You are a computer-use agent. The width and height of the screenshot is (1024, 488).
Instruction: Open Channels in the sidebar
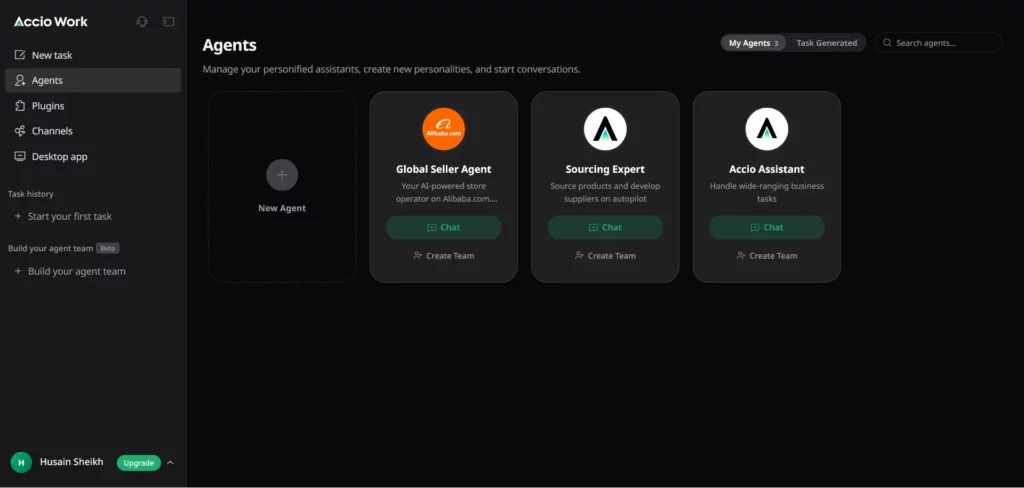[93, 131]
